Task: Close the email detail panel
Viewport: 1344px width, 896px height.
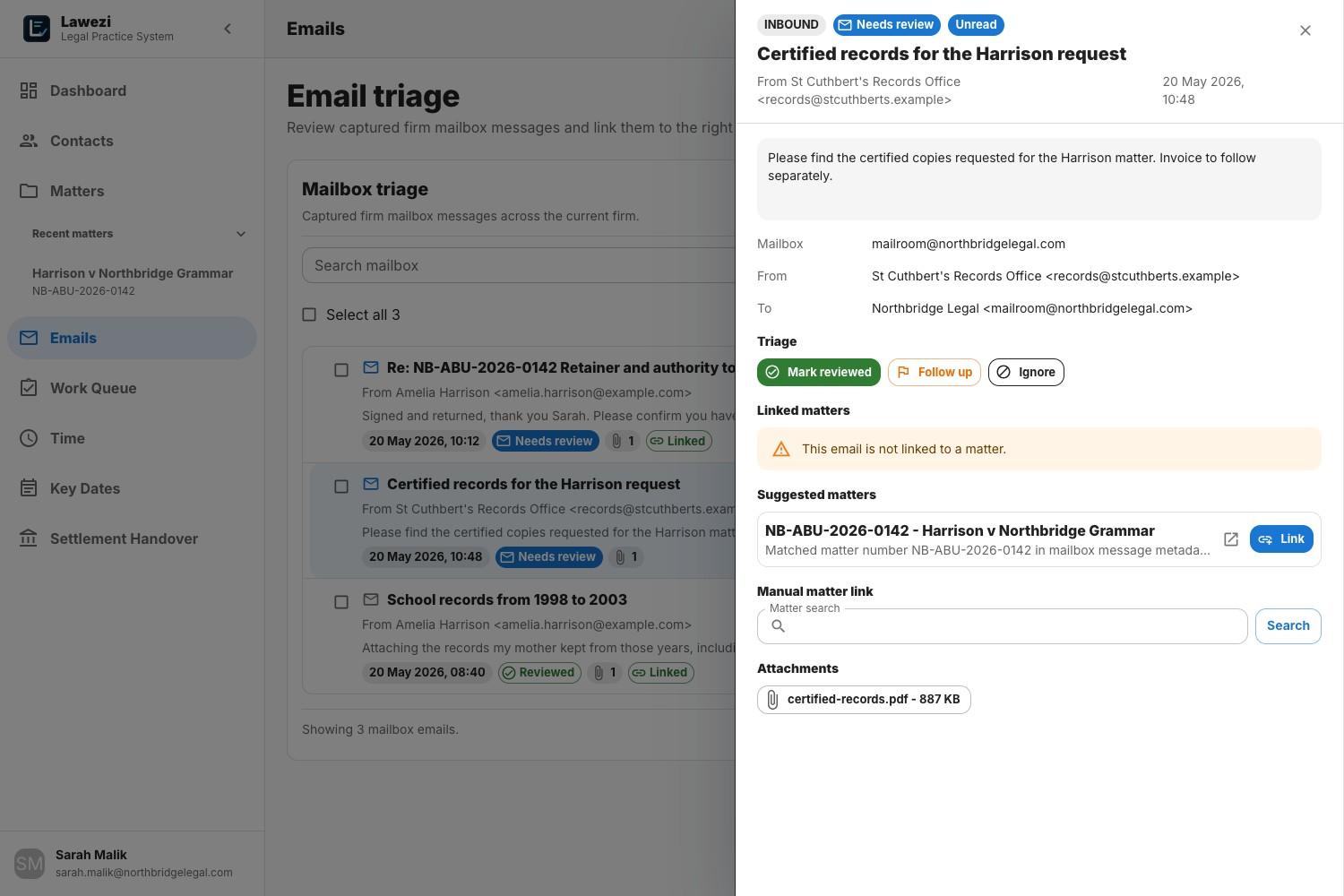Action: (x=1305, y=30)
